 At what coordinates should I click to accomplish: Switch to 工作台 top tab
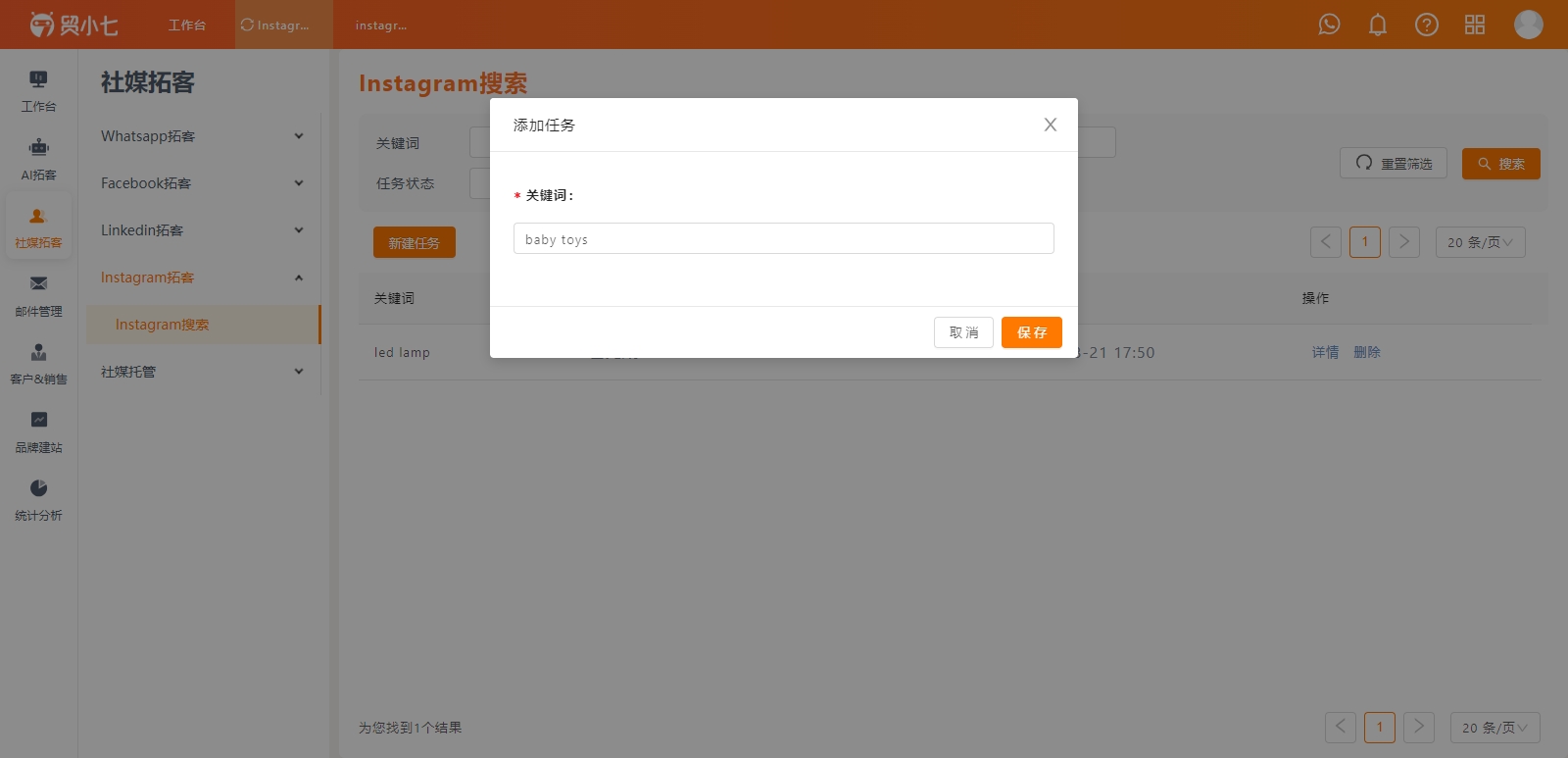pos(186,25)
